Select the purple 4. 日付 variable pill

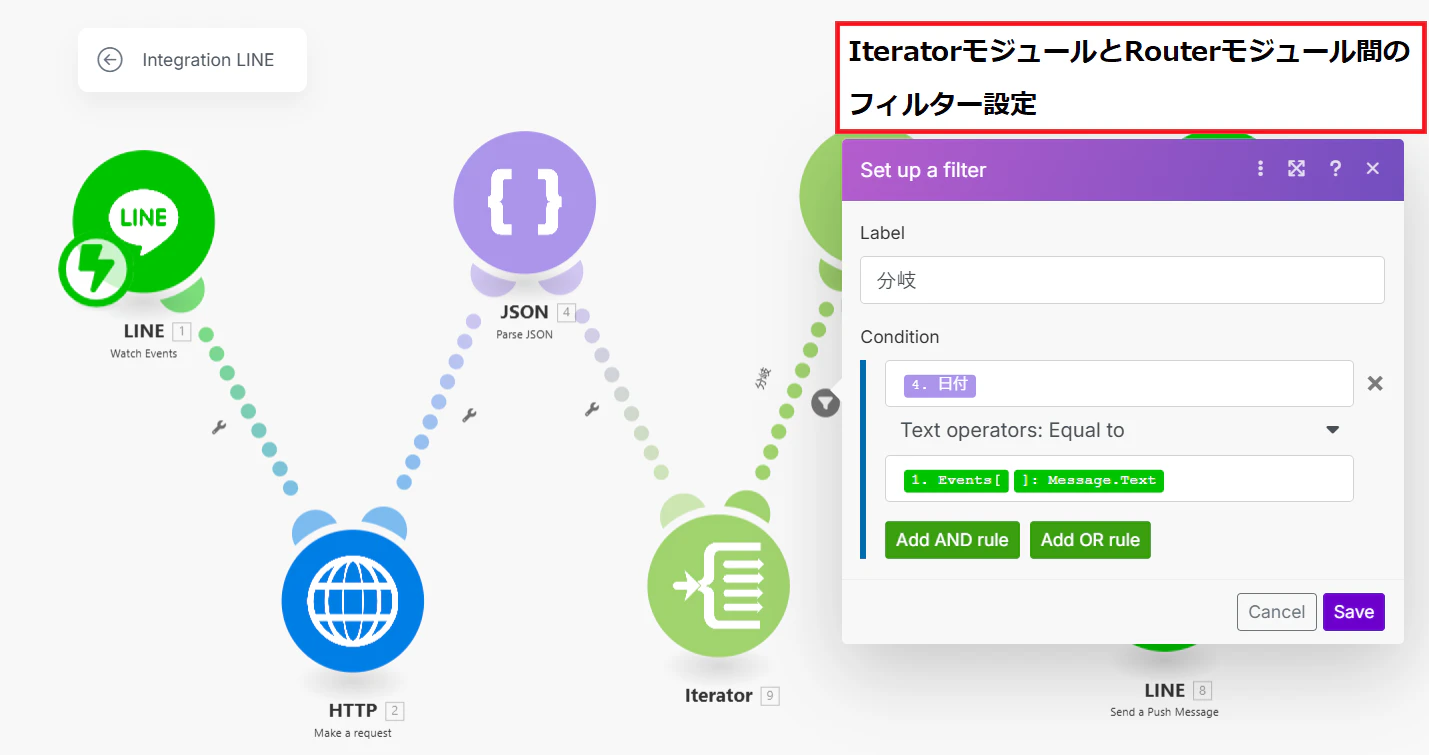(939, 384)
